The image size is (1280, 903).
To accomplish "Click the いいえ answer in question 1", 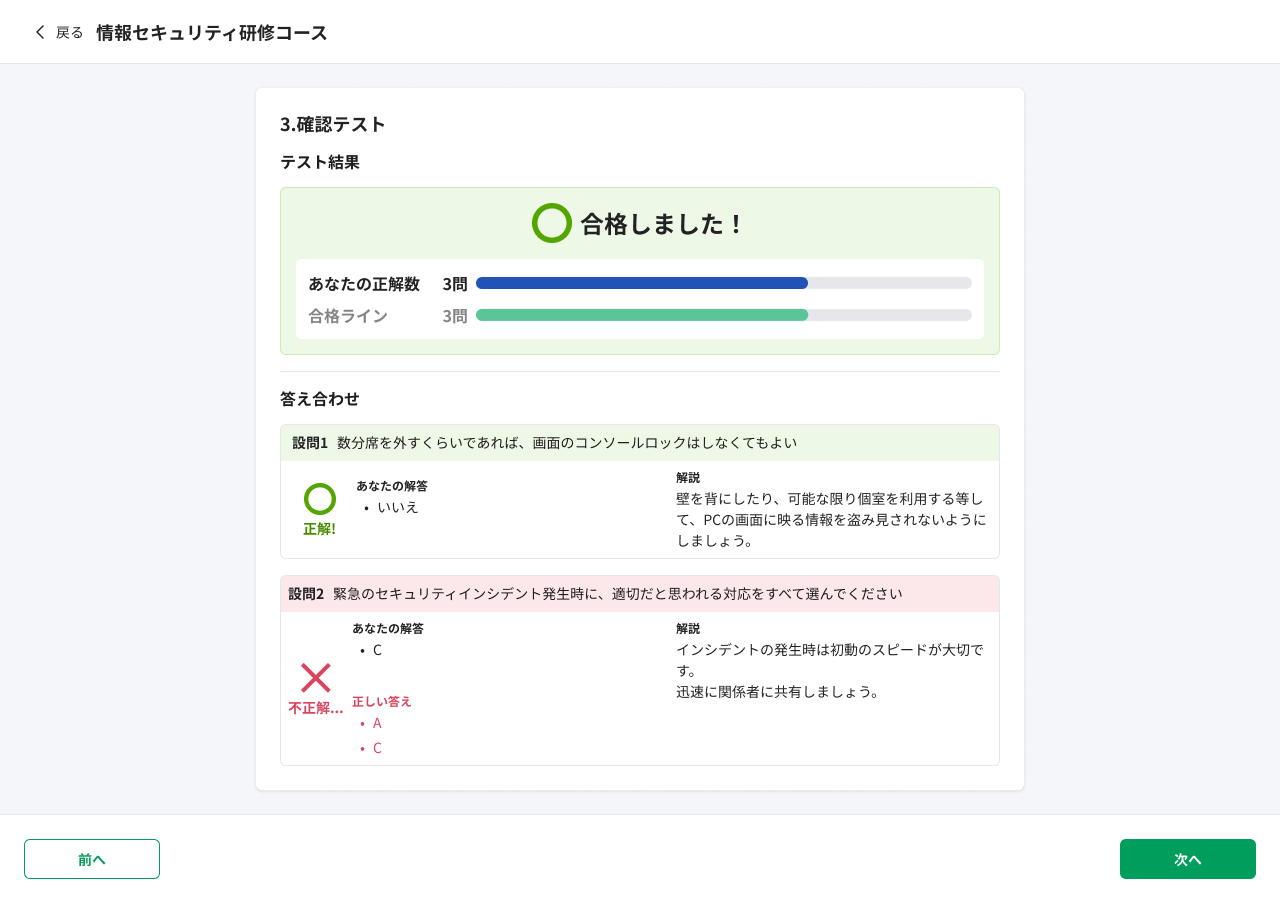I will coord(398,507).
